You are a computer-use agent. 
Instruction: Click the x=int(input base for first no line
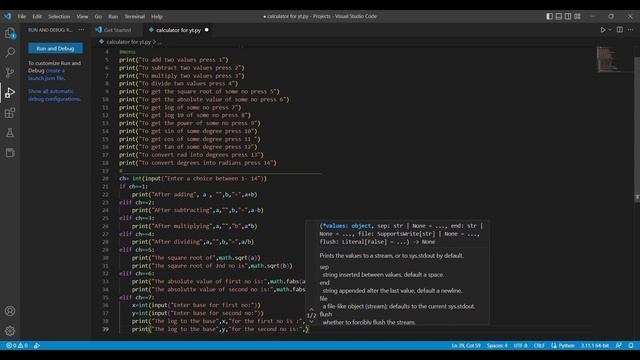pyautogui.click(x=196, y=305)
